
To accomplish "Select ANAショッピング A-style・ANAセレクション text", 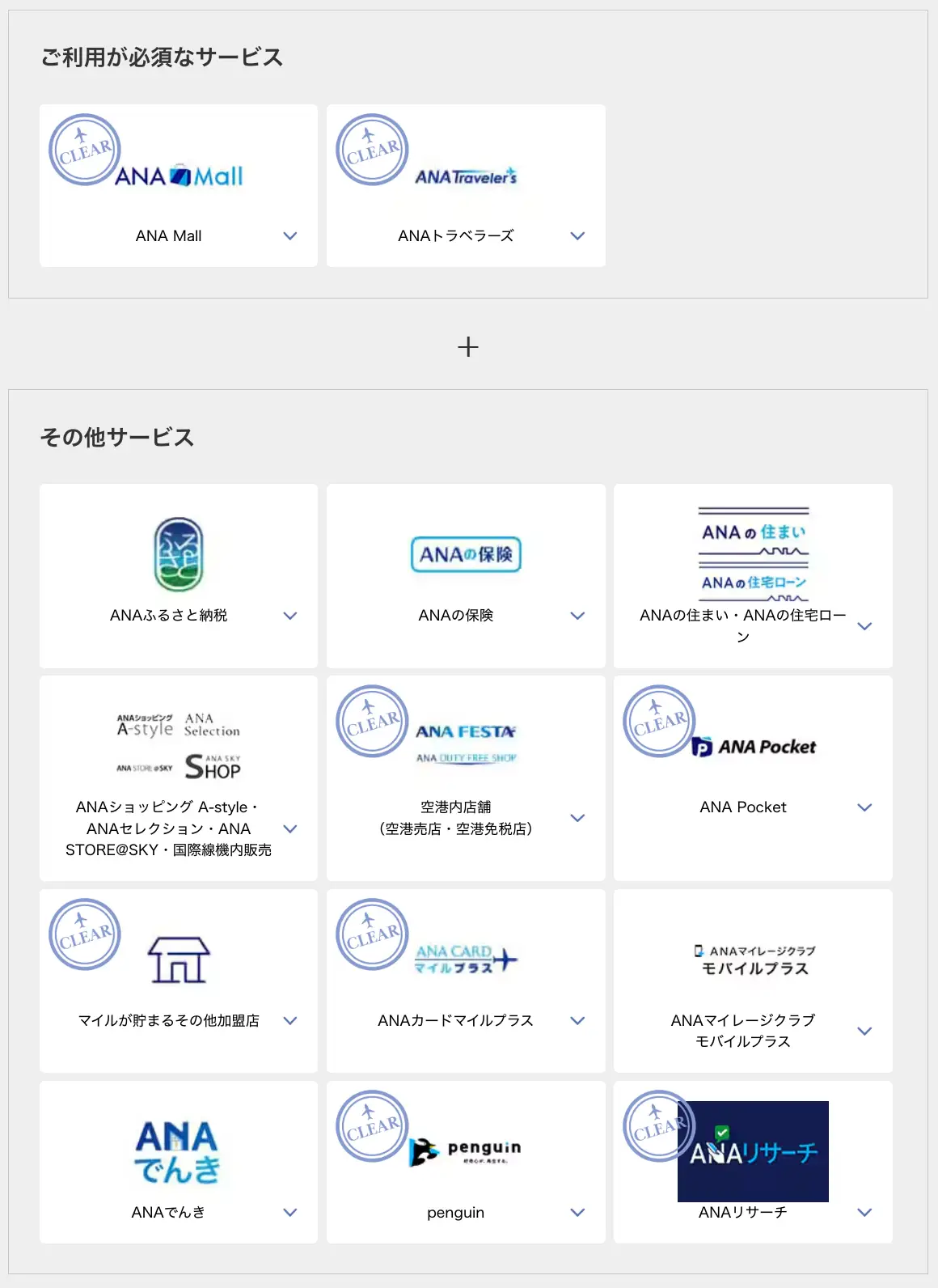I will coord(168,828).
